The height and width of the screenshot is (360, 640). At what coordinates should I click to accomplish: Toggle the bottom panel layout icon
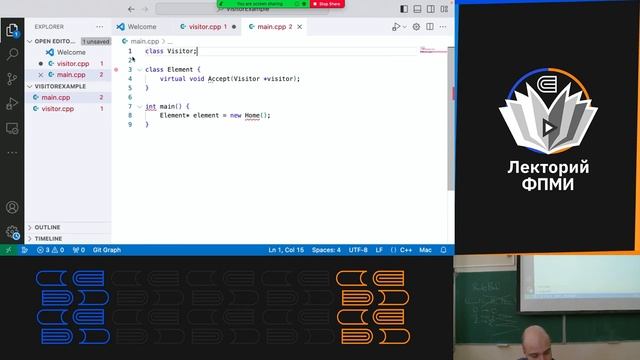click(x=417, y=9)
